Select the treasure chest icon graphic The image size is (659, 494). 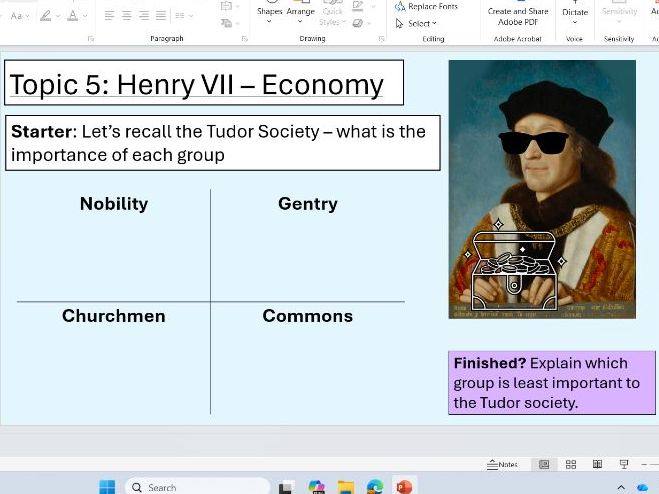coord(515,265)
